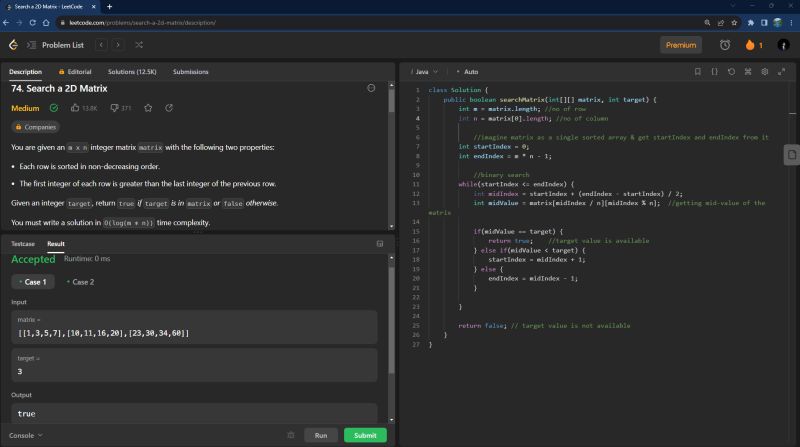This screenshot has height=447, width=800.
Task: Reset code with the revert arrow icon
Action: pyautogui.click(x=732, y=72)
